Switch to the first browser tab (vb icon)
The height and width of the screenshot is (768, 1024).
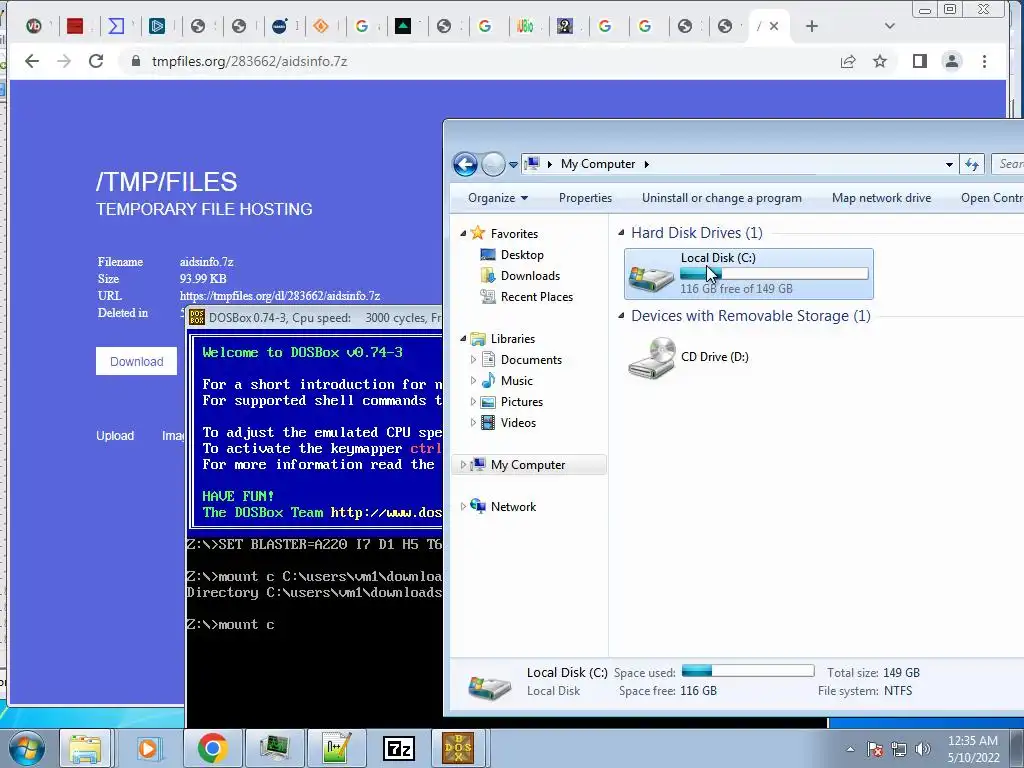click(x=33, y=26)
